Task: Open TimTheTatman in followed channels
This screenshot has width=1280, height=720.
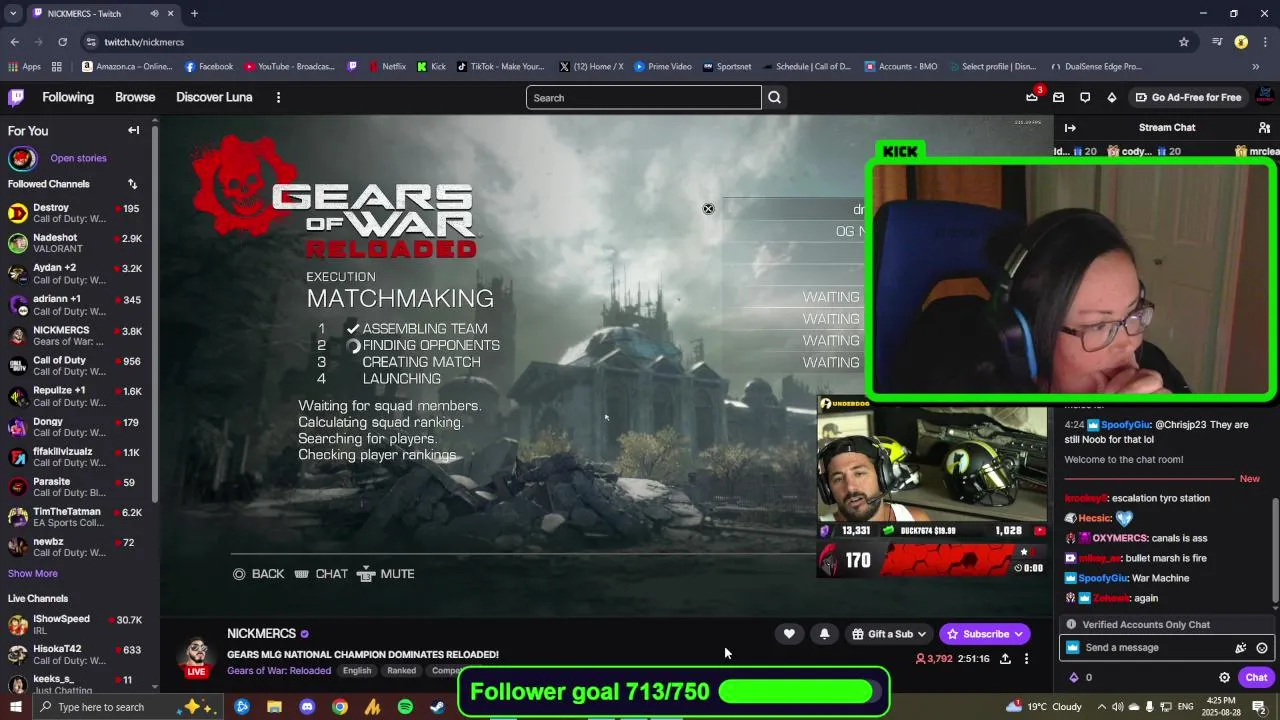Action: pos(77,517)
